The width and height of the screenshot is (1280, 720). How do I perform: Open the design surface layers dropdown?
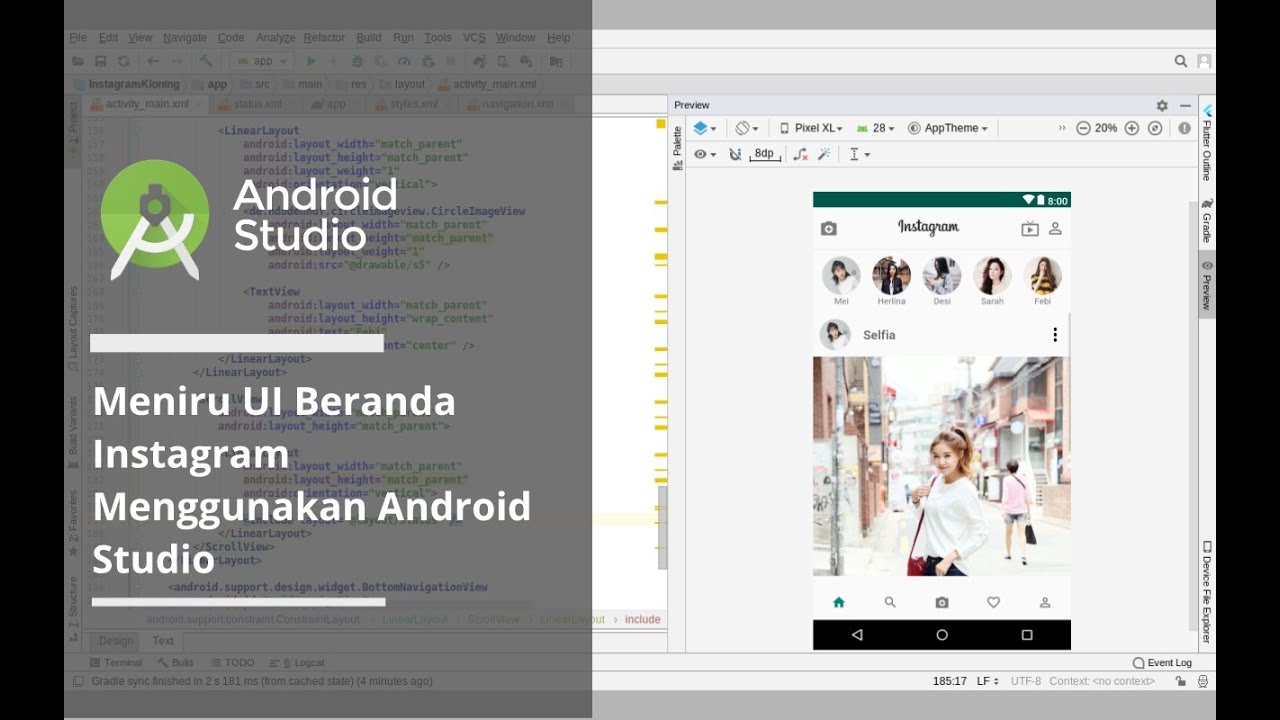pyautogui.click(x=704, y=128)
